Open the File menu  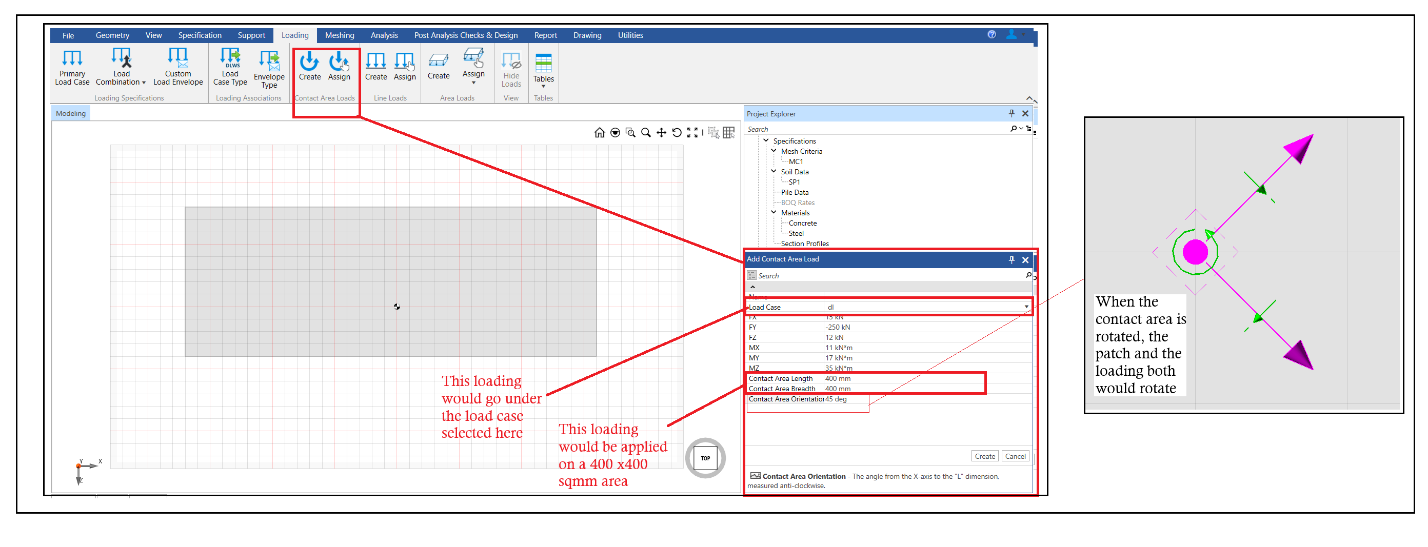[x=68, y=35]
